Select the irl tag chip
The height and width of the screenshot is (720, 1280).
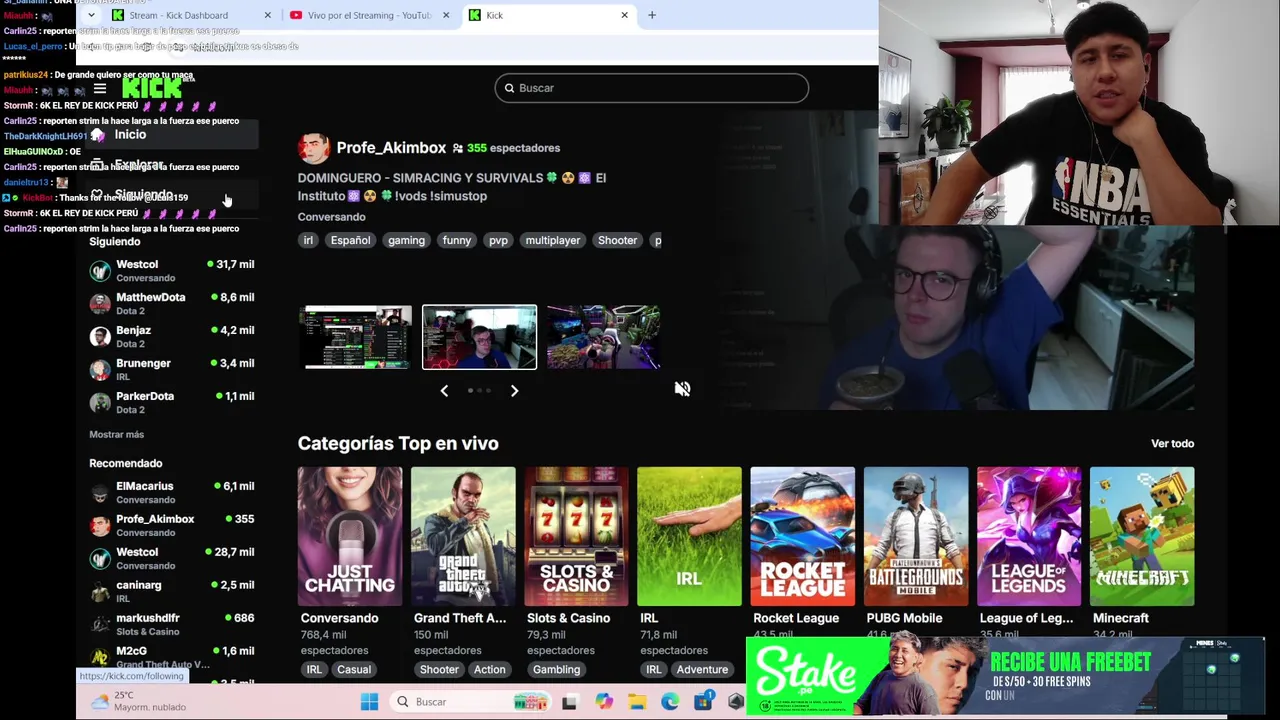coord(308,240)
